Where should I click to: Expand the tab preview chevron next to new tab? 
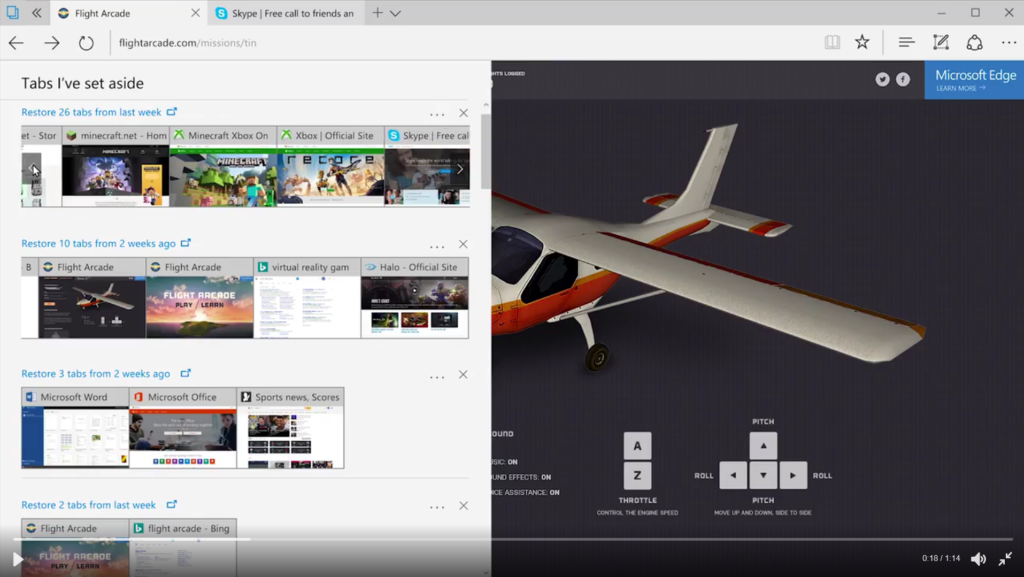(x=395, y=14)
